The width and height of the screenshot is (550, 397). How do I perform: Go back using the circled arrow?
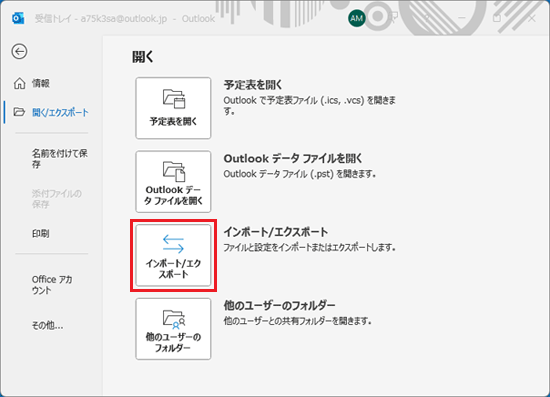[x=19, y=52]
